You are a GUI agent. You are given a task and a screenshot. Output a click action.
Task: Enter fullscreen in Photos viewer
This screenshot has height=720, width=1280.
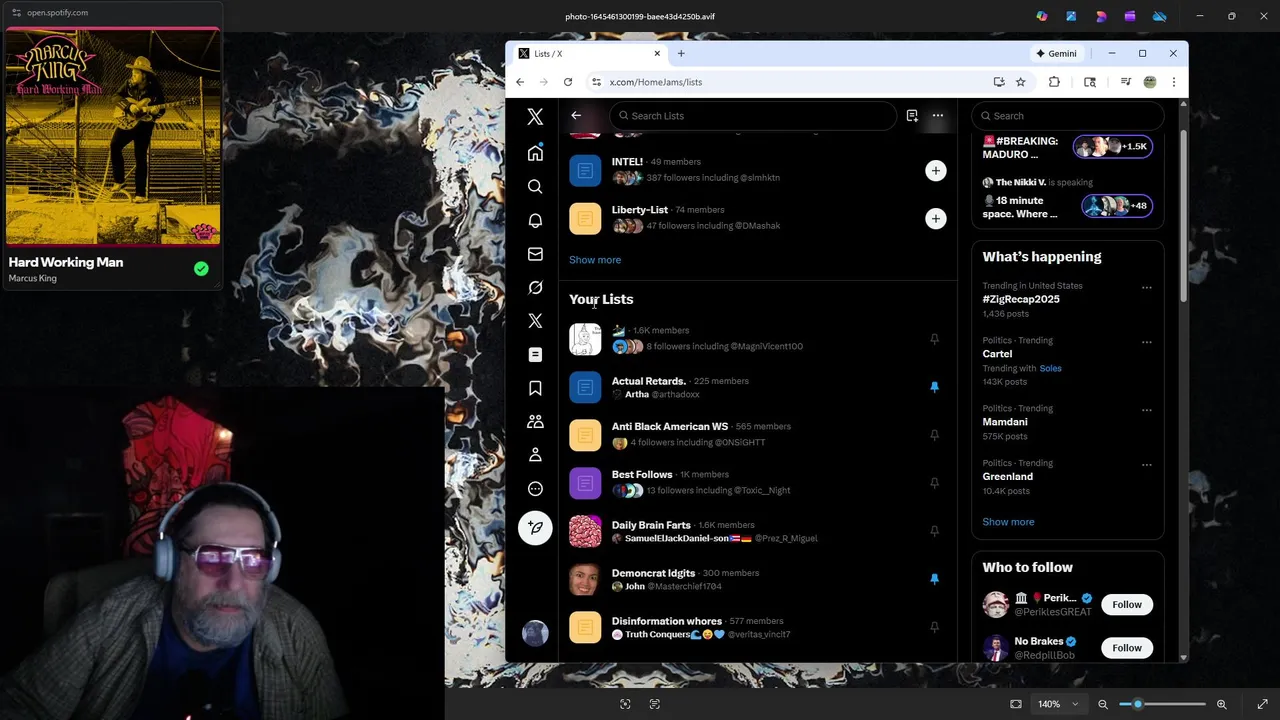coord(1262,704)
